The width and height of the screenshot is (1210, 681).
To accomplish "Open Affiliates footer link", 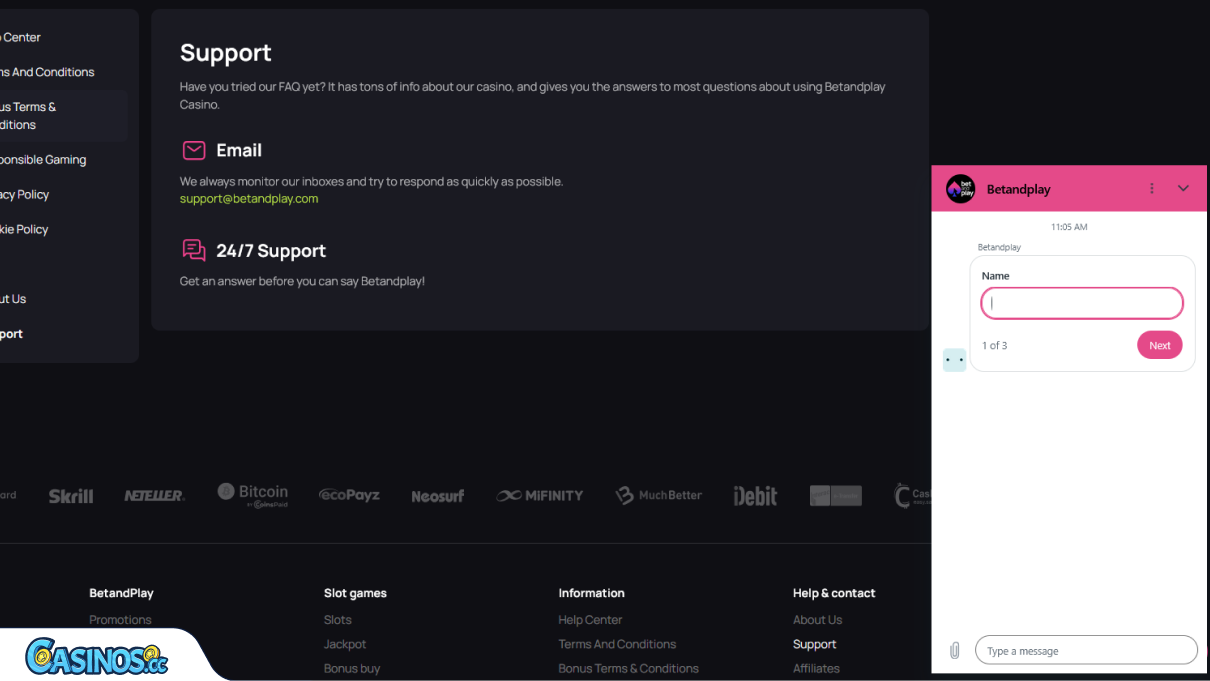I will click(x=816, y=668).
